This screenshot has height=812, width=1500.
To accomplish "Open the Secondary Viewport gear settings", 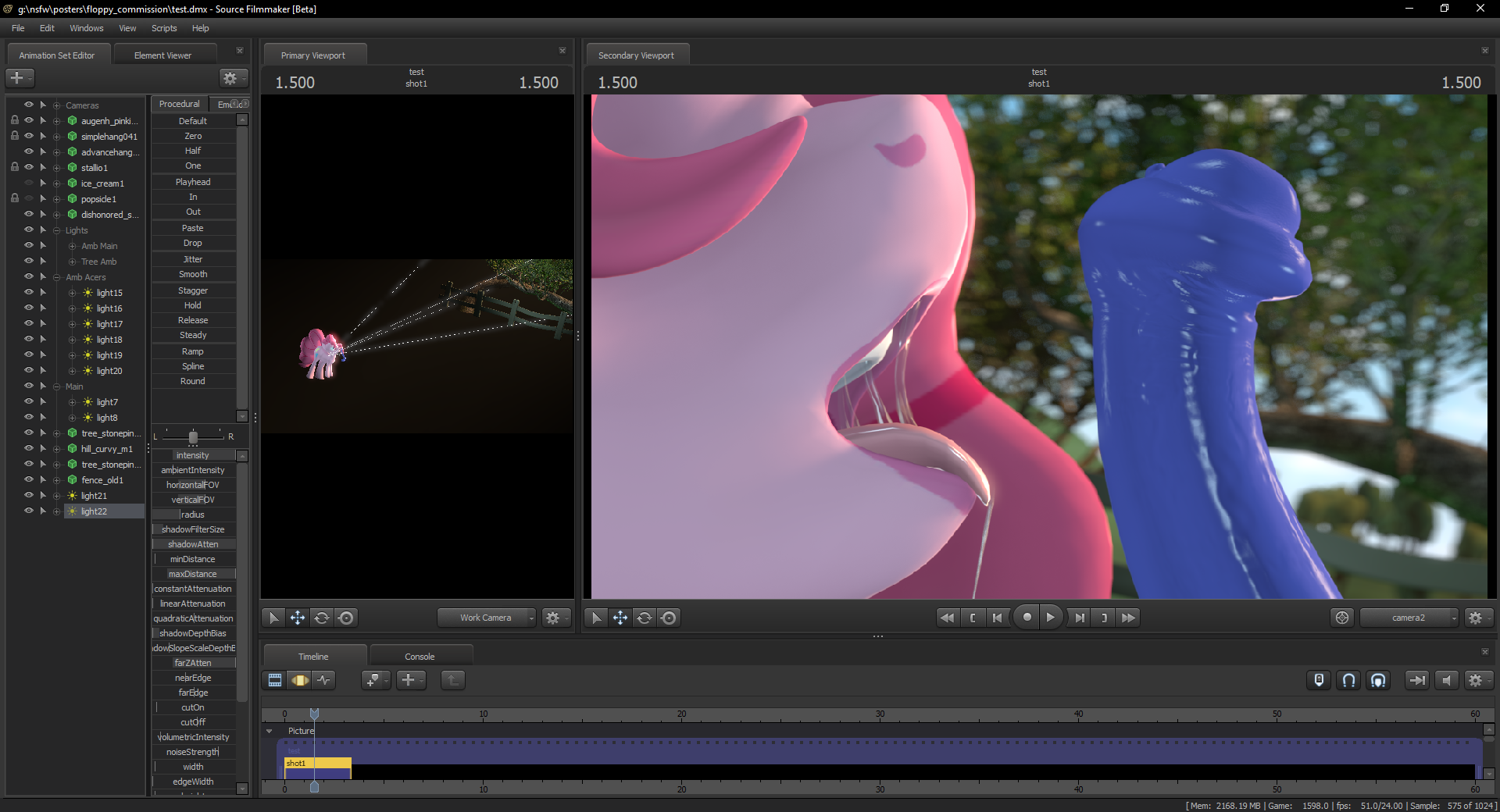I will point(1478,618).
